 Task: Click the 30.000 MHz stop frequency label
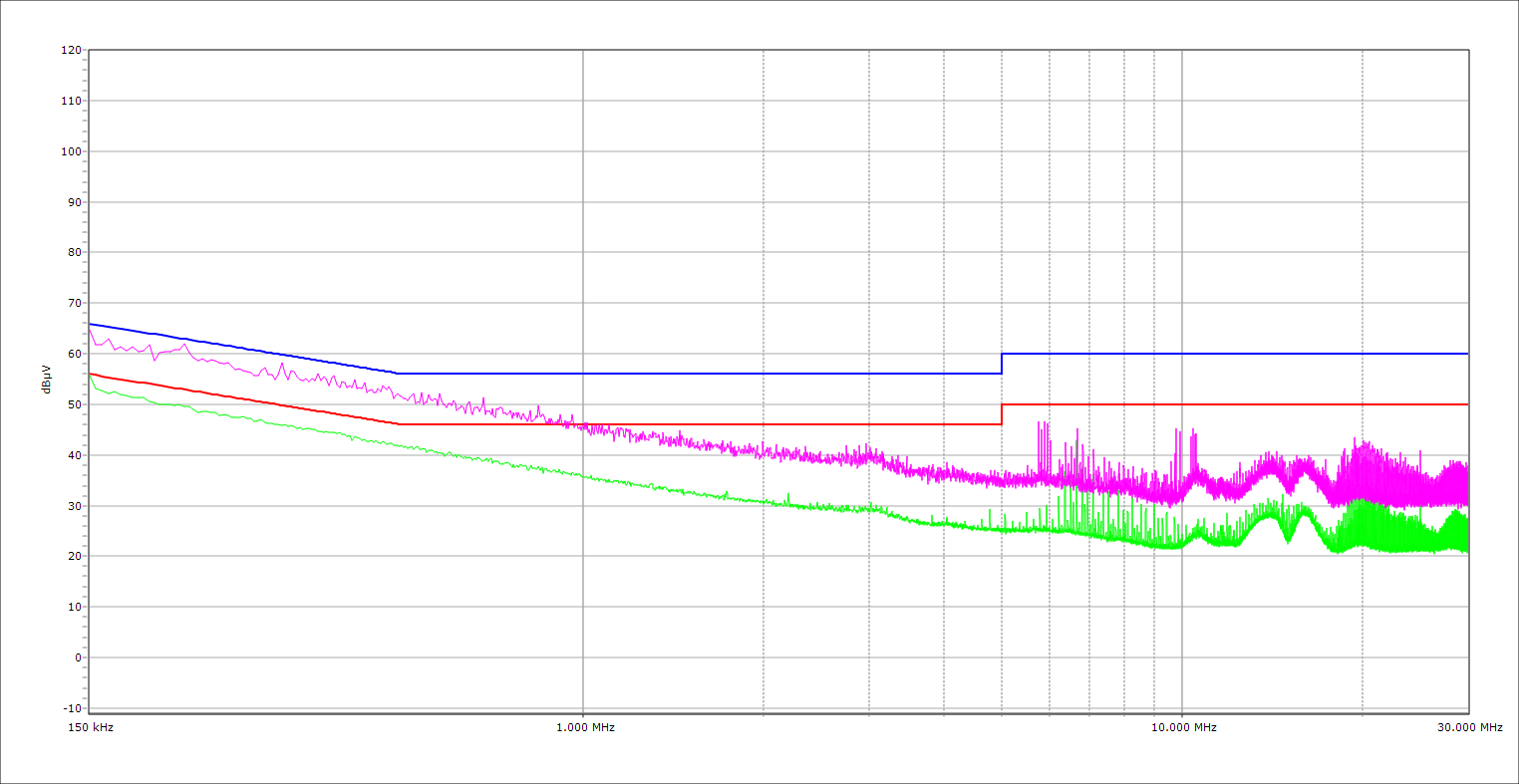[1468, 727]
